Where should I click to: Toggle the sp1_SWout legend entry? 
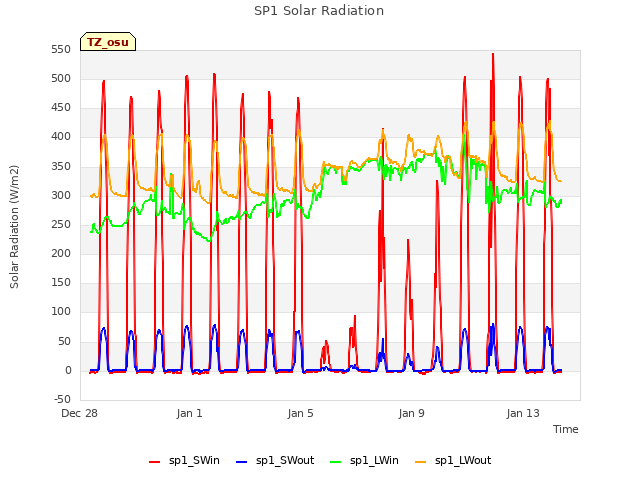(x=276, y=461)
